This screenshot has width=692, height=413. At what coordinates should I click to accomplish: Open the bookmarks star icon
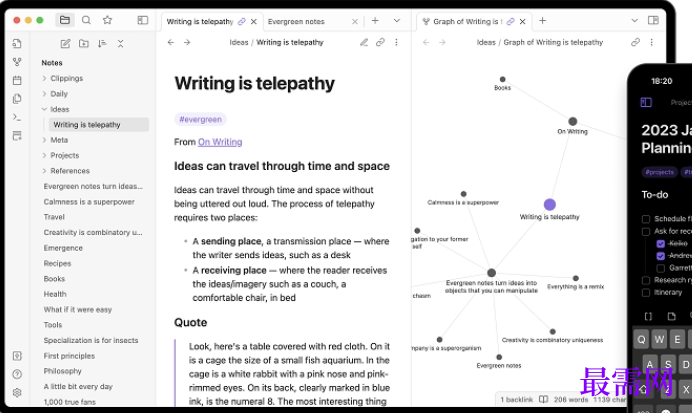pos(107,20)
